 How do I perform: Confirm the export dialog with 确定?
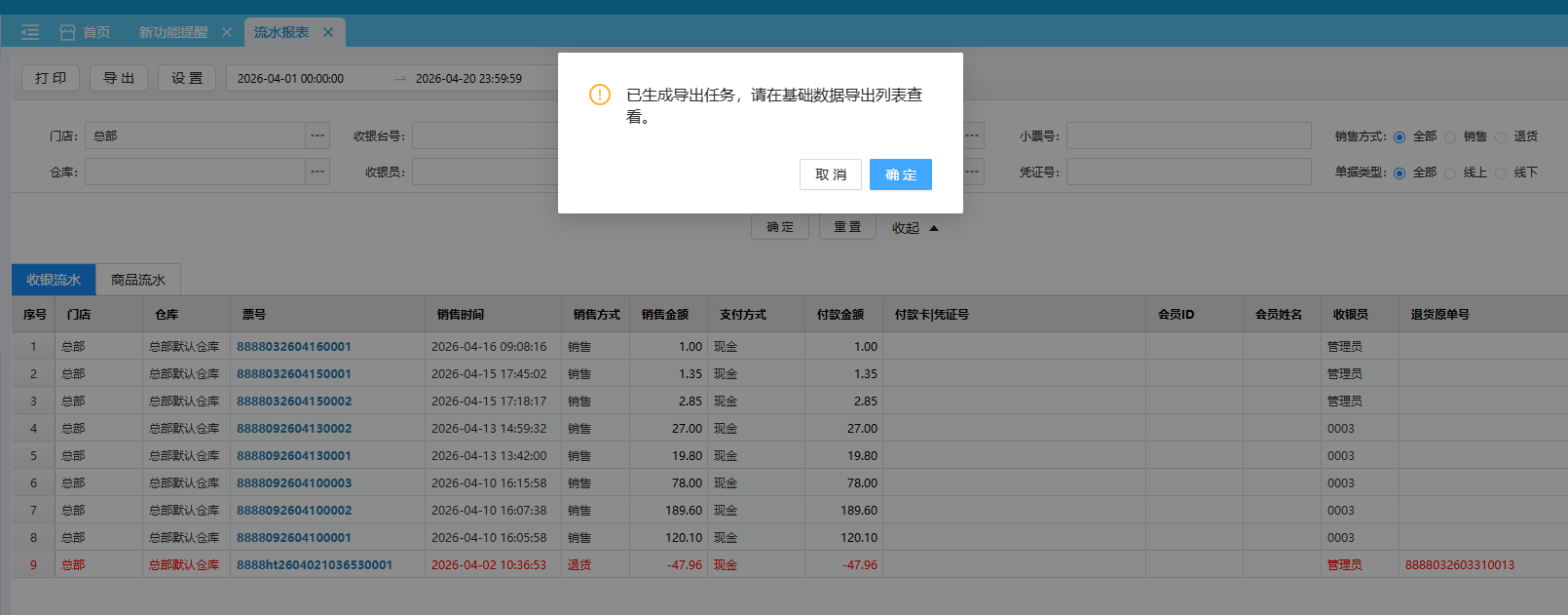coord(900,174)
